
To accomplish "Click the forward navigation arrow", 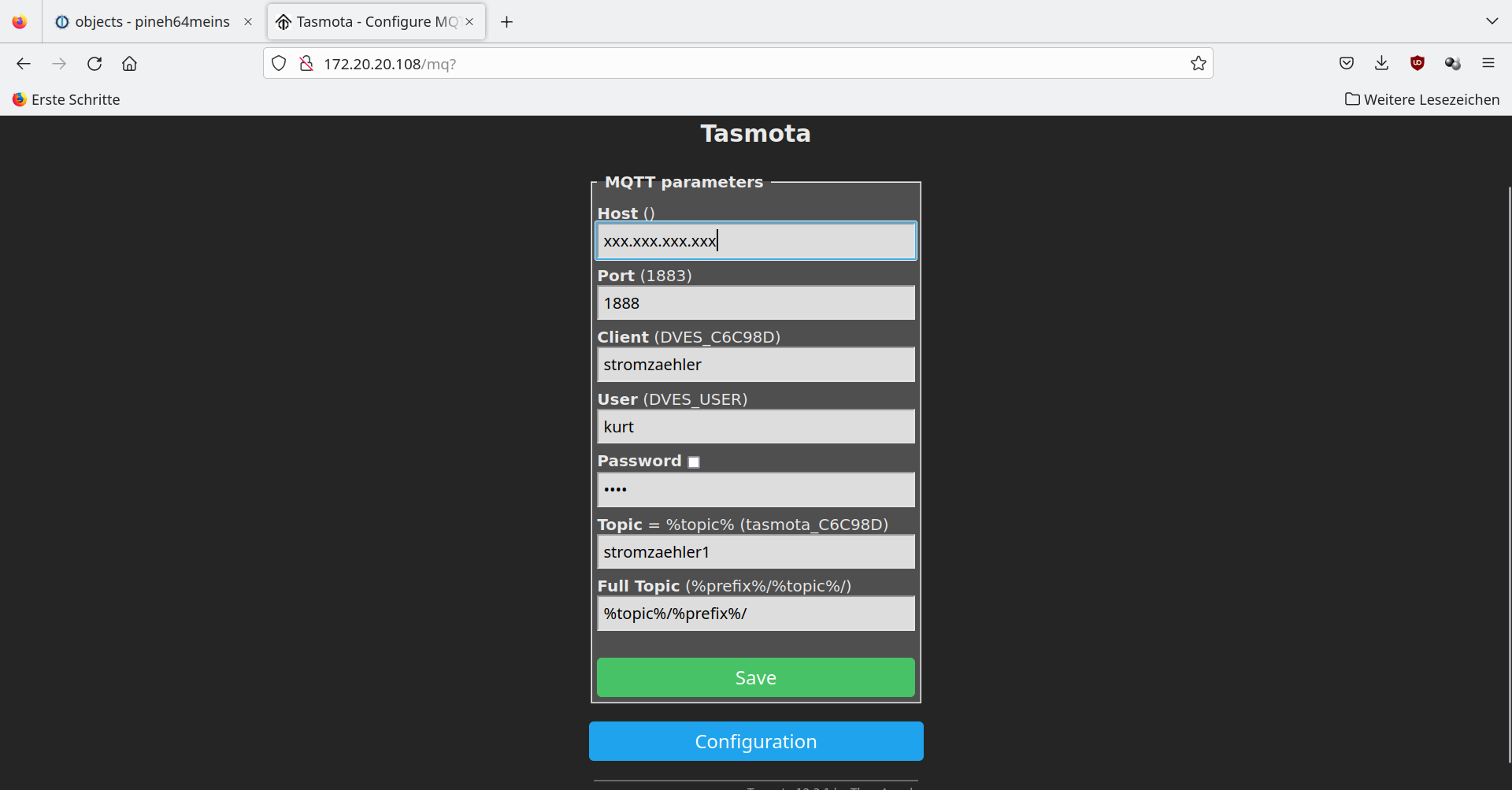I will [59, 64].
